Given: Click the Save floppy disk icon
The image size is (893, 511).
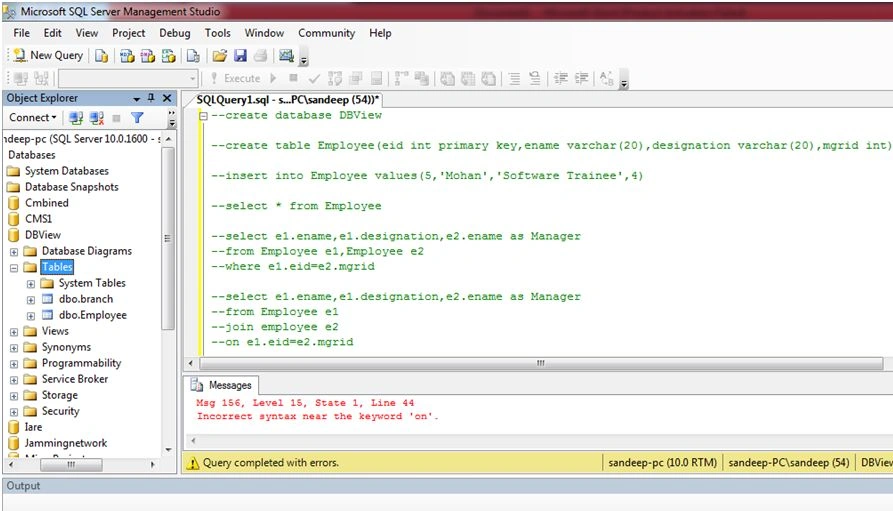Looking at the screenshot, I should pyautogui.click(x=240, y=55).
